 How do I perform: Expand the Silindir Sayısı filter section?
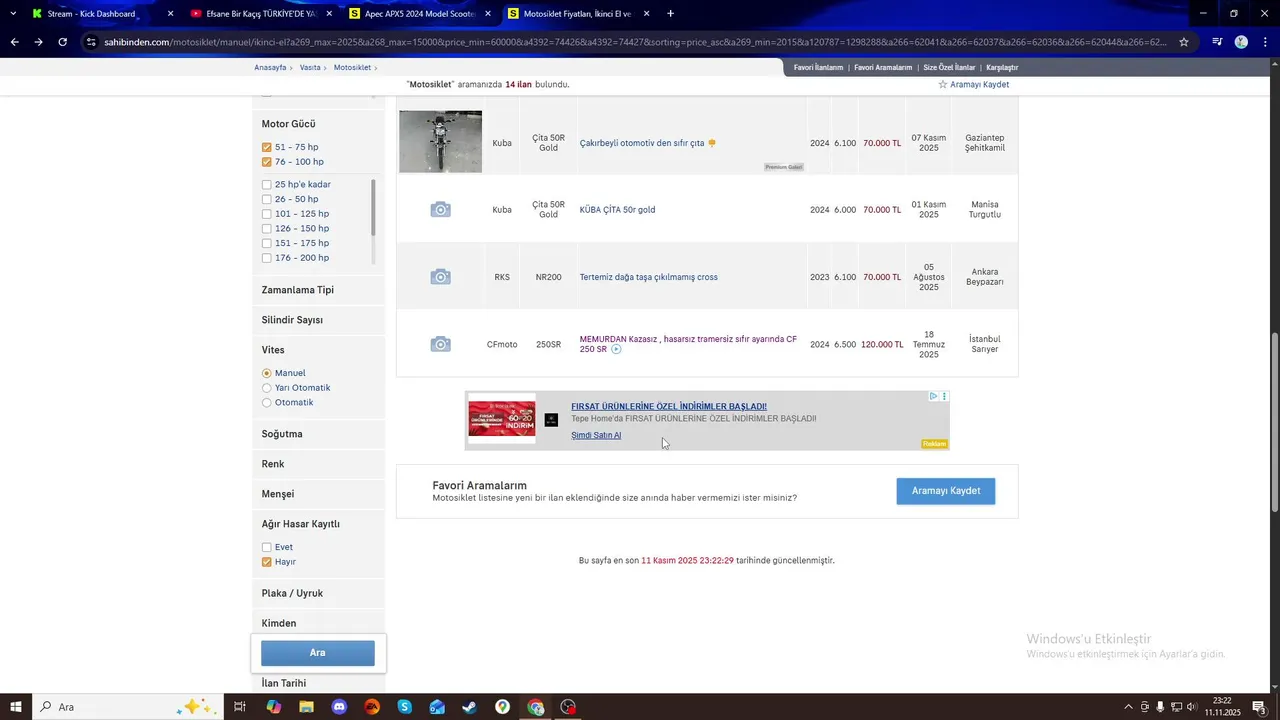coord(292,320)
